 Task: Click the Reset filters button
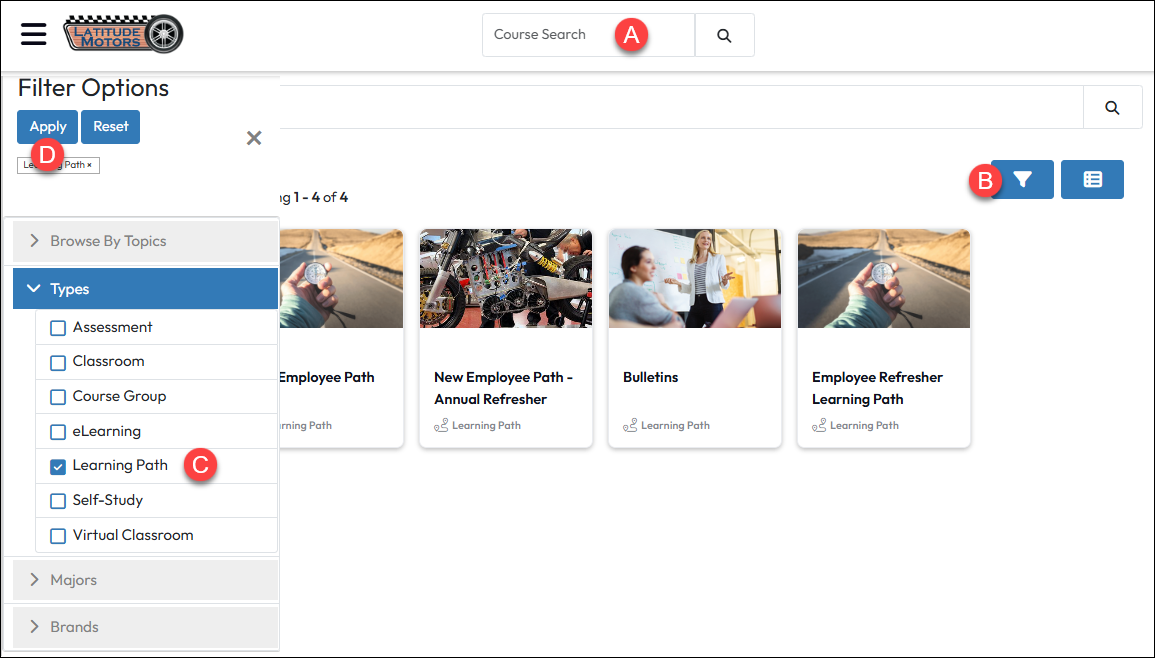click(x=111, y=127)
